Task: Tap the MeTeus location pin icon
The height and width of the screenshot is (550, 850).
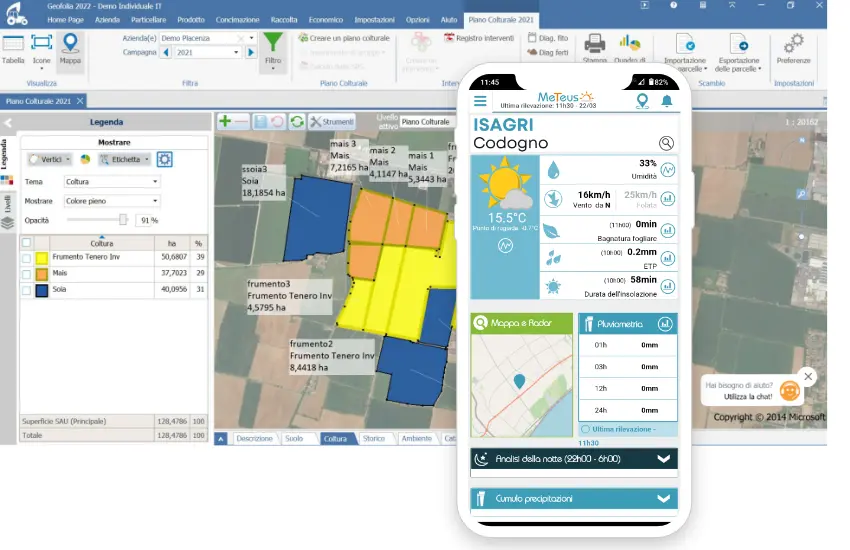Action: pyautogui.click(x=642, y=101)
